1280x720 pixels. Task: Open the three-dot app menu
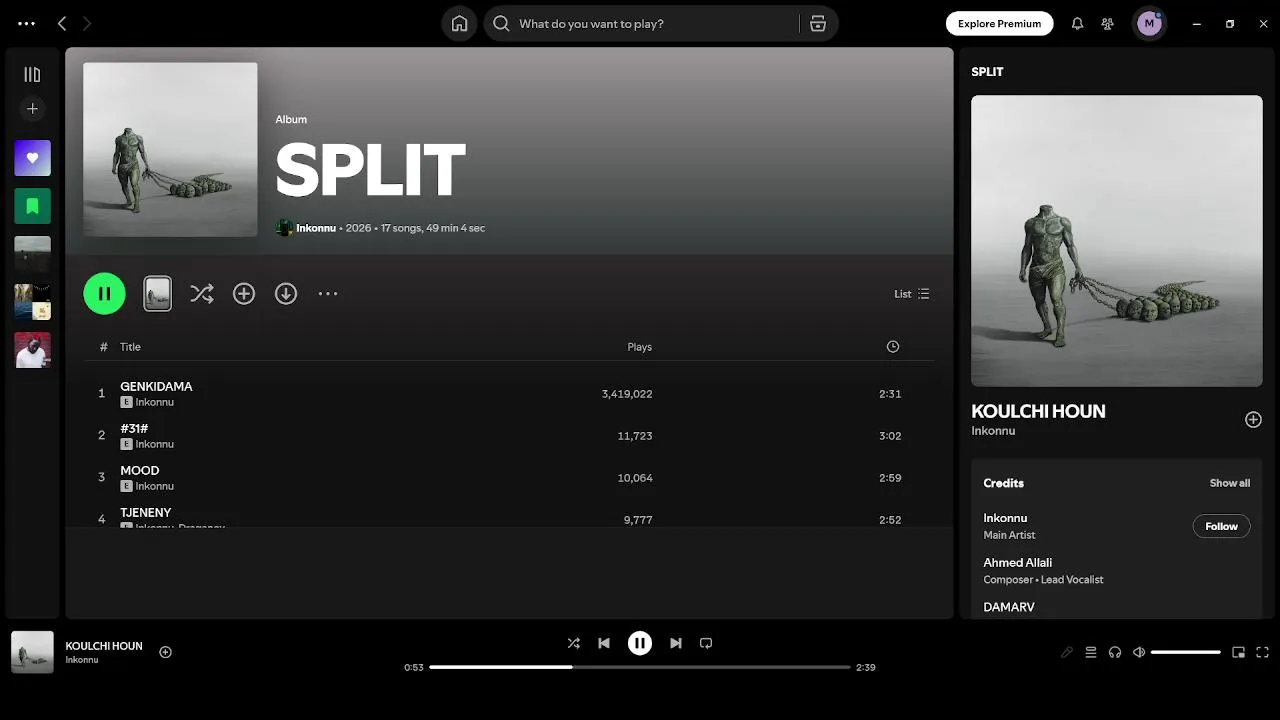tap(27, 23)
